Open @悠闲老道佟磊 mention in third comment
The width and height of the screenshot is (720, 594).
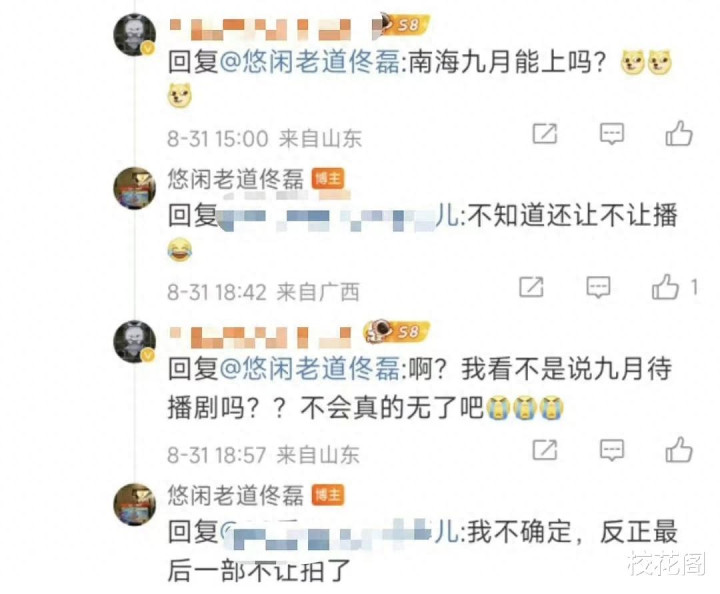[x=310, y=368]
